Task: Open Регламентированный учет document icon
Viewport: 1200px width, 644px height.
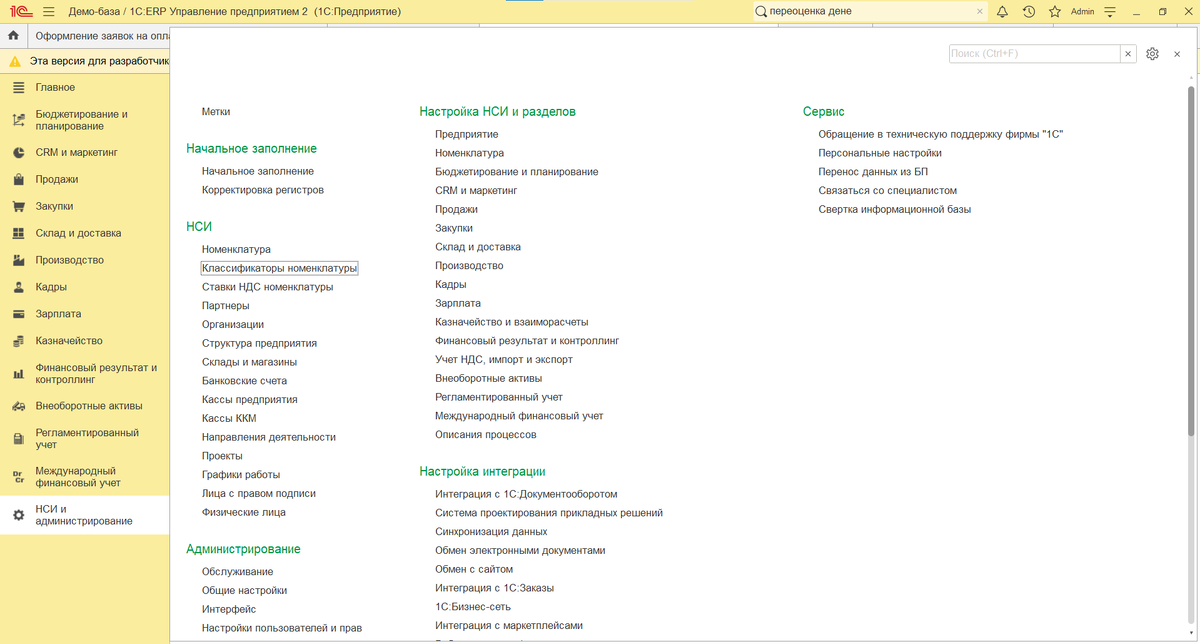Action: coord(17,439)
